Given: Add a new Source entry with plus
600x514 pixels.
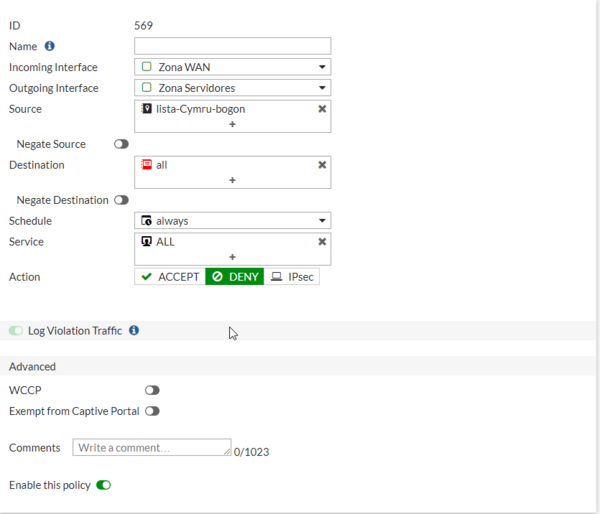Looking at the screenshot, I should (x=232, y=124).
